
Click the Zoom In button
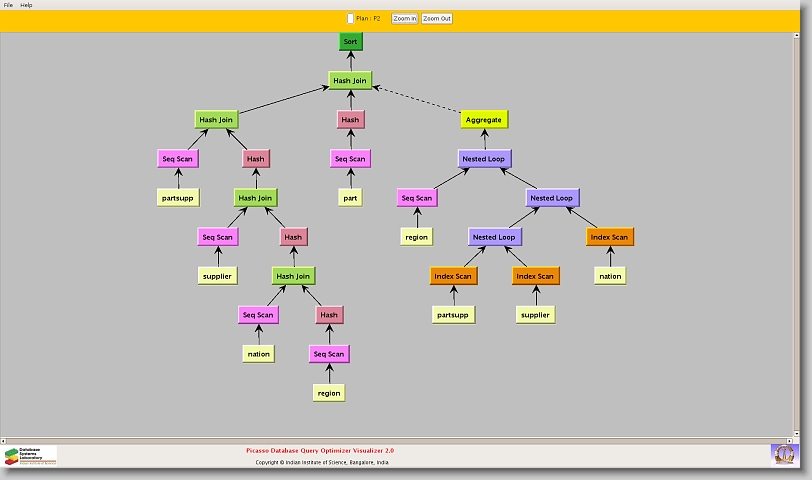click(404, 18)
